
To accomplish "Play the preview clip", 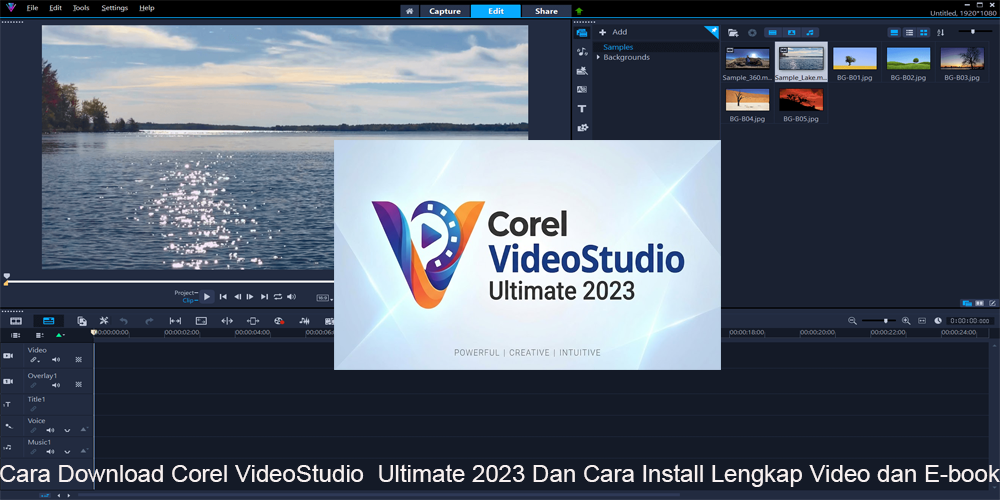I will [x=207, y=297].
